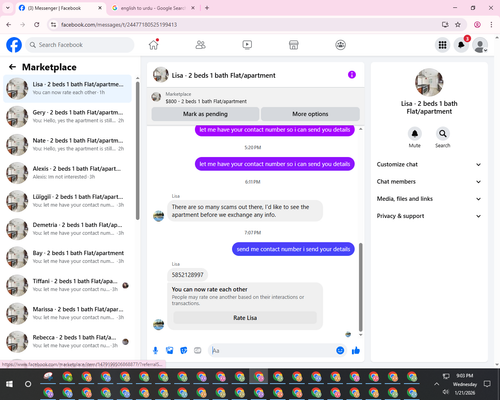The width and height of the screenshot is (500, 400).
Task: Click the browser address bar URL
Action: tap(119, 25)
